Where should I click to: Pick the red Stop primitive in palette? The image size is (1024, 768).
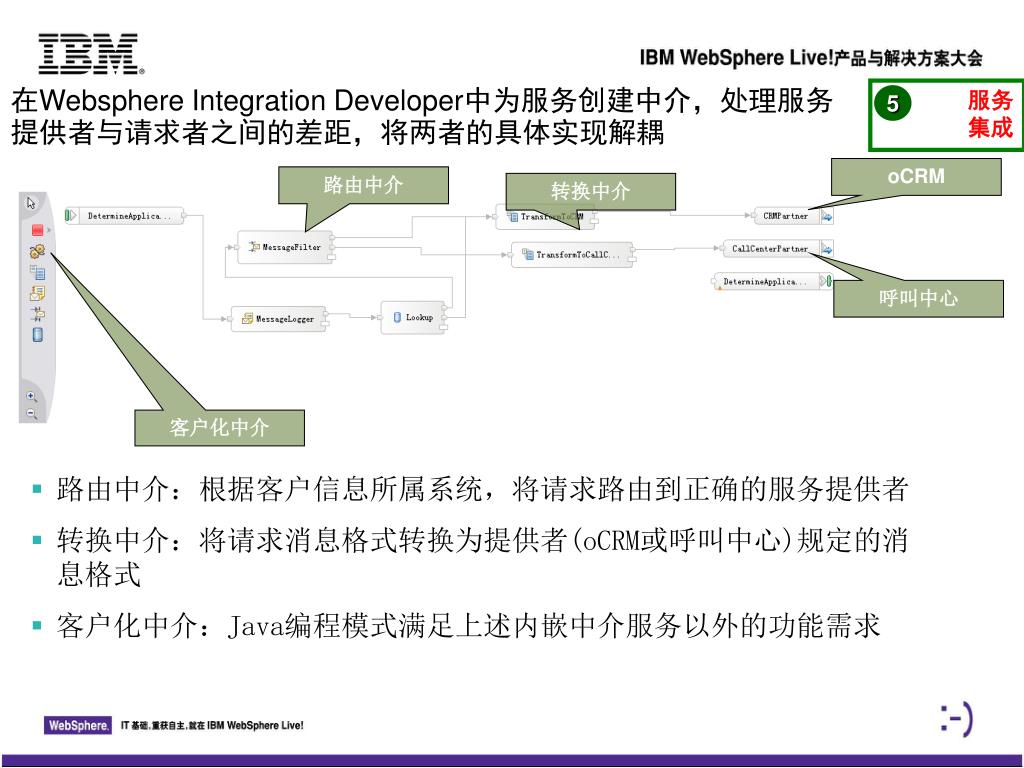[37, 230]
